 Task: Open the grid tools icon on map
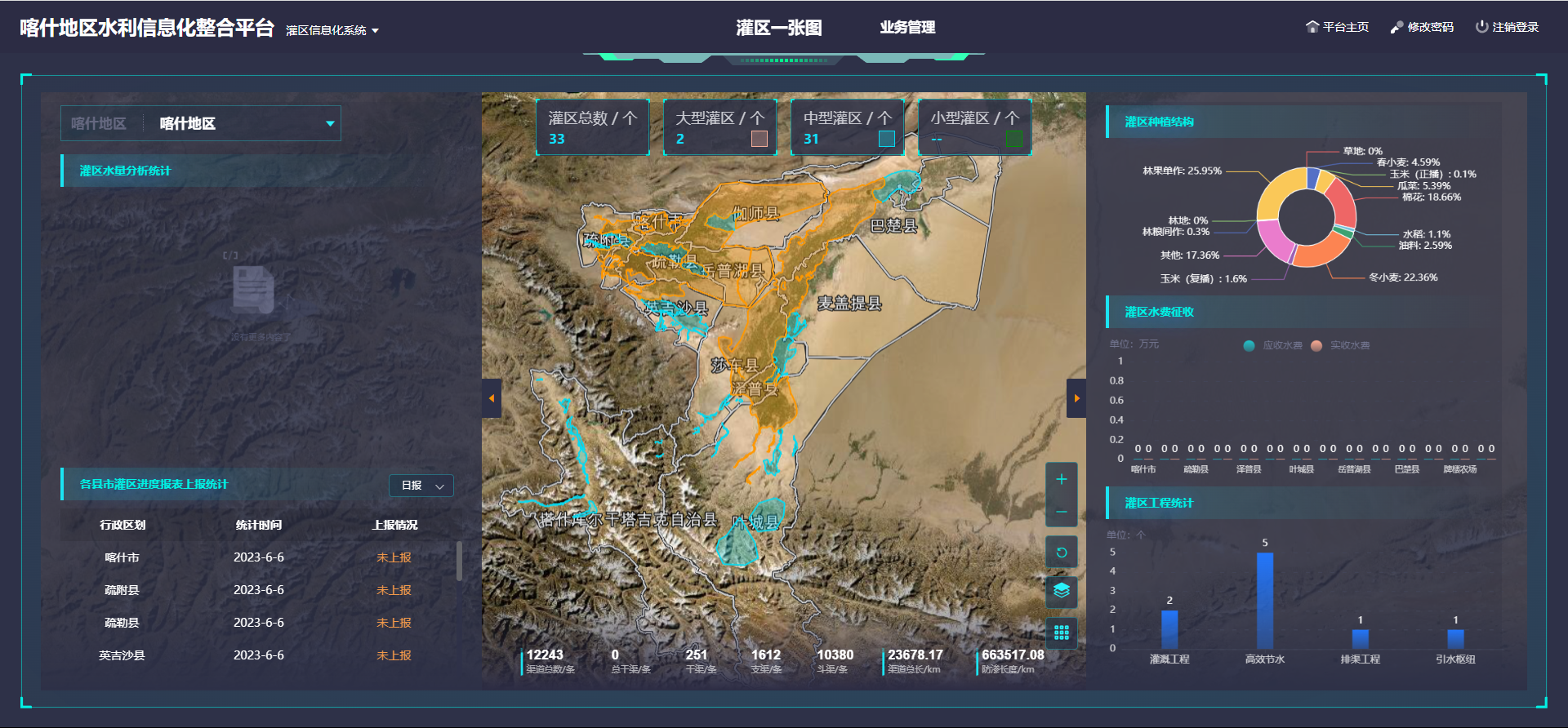(x=1061, y=633)
